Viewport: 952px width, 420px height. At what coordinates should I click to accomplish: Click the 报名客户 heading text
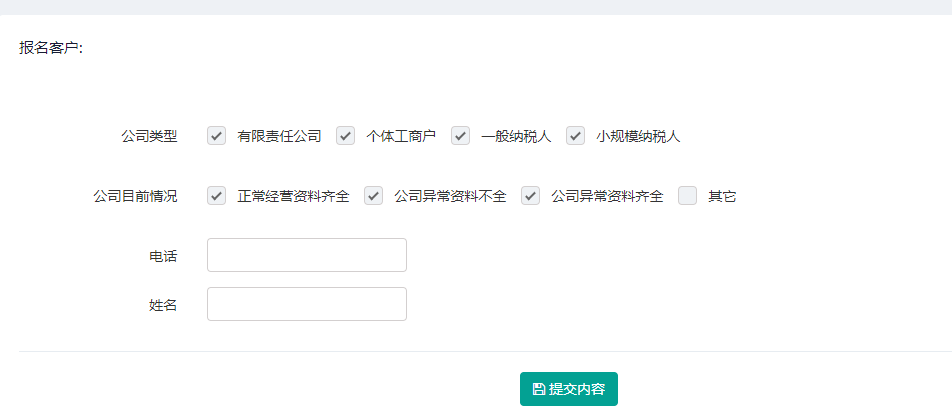coord(50,49)
